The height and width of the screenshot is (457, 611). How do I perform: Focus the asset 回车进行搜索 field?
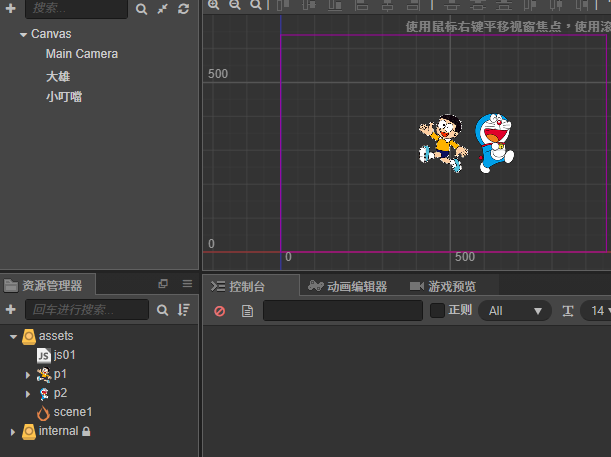click(x=87, y=310)
